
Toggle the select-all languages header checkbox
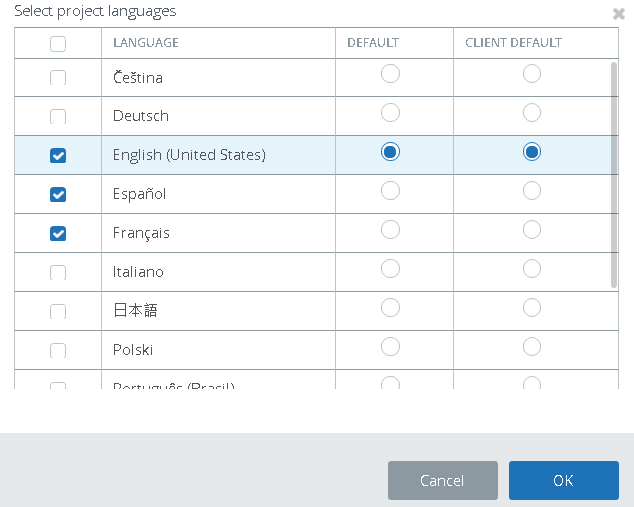point(58,43)
